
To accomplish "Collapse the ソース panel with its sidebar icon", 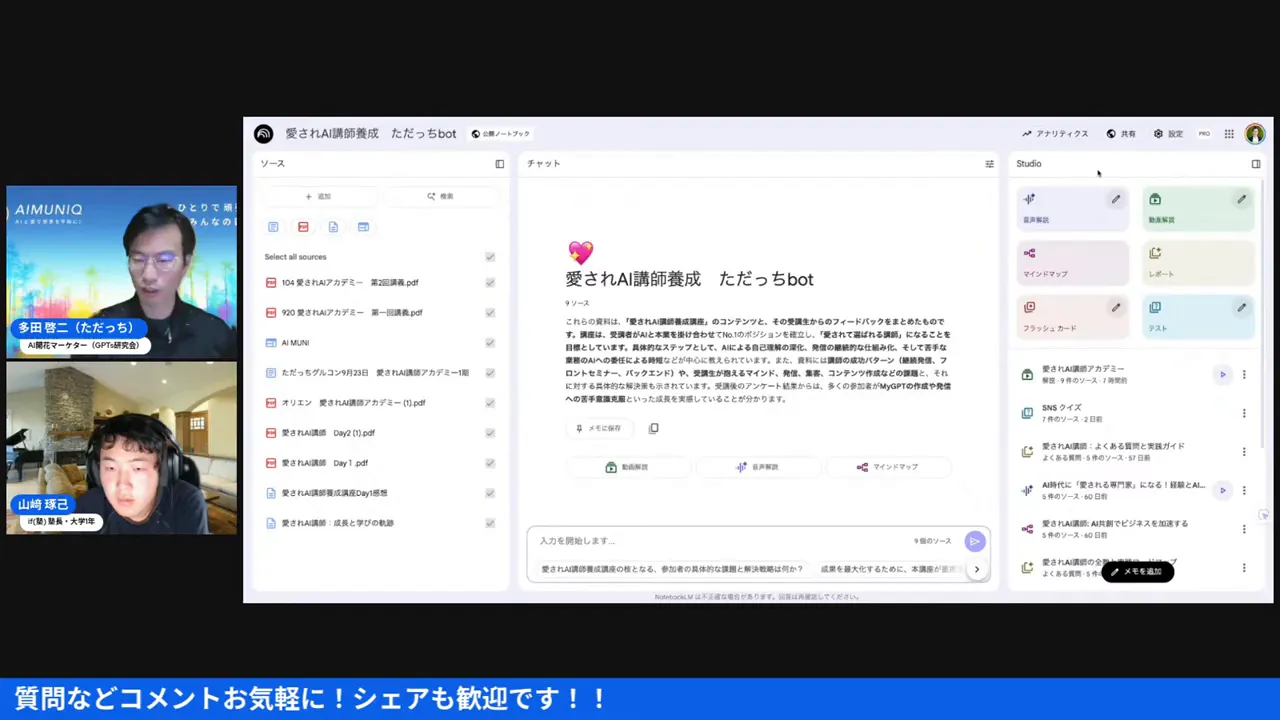I will pos(500,164).
